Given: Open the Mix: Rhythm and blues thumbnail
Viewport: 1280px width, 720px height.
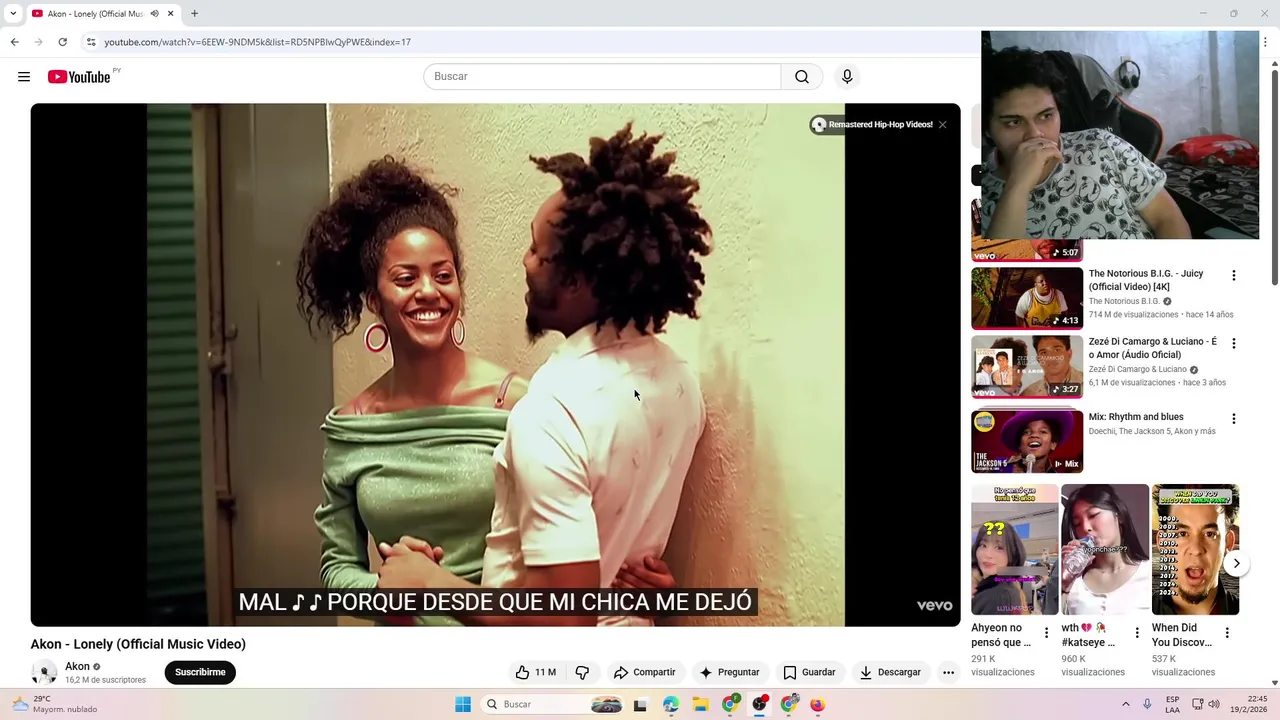Looking at the screenshot, I should (1027, 441).
